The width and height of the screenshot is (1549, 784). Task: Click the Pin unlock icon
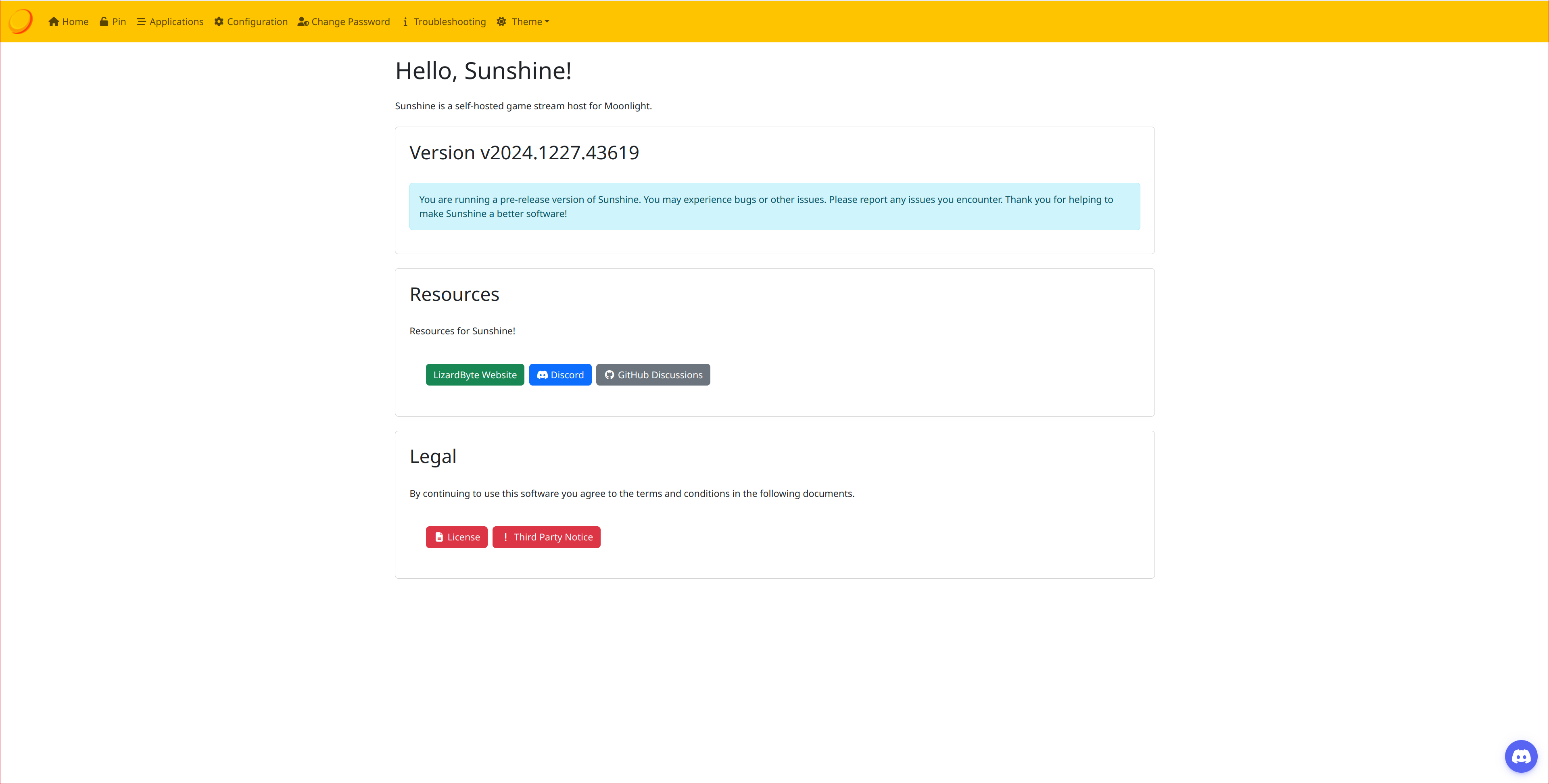[x=104, y=22]
